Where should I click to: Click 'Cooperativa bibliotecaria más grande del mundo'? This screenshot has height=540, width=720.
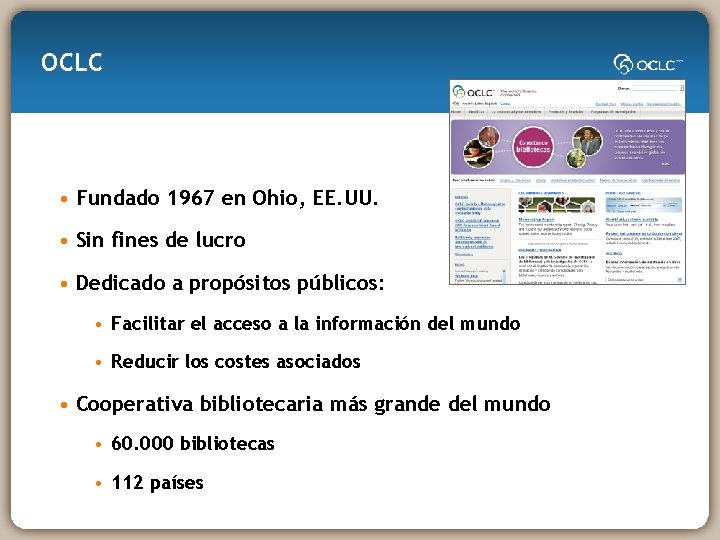coord(313,404)
